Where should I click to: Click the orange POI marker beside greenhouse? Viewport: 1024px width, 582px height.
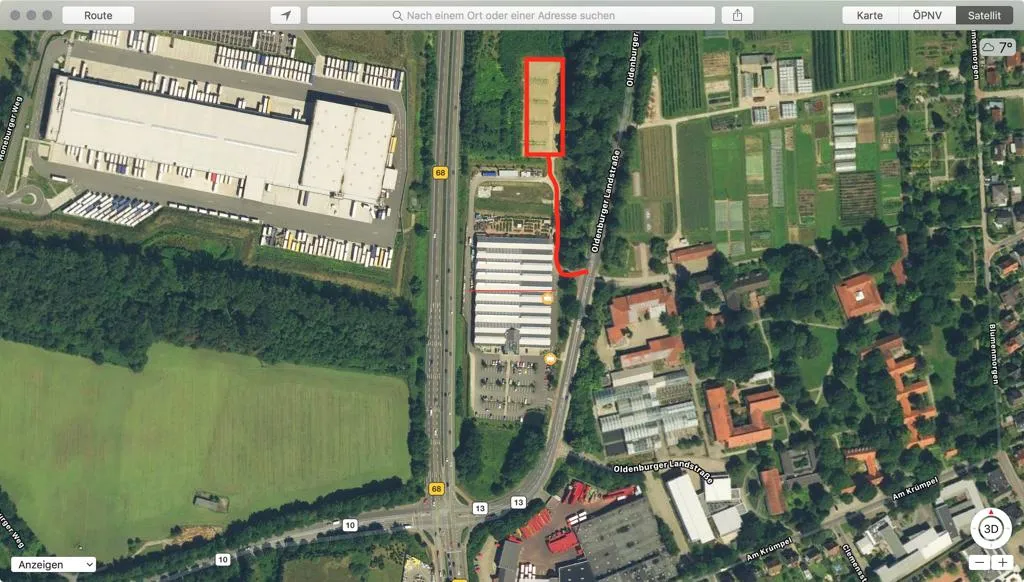(x=547, y=299)
